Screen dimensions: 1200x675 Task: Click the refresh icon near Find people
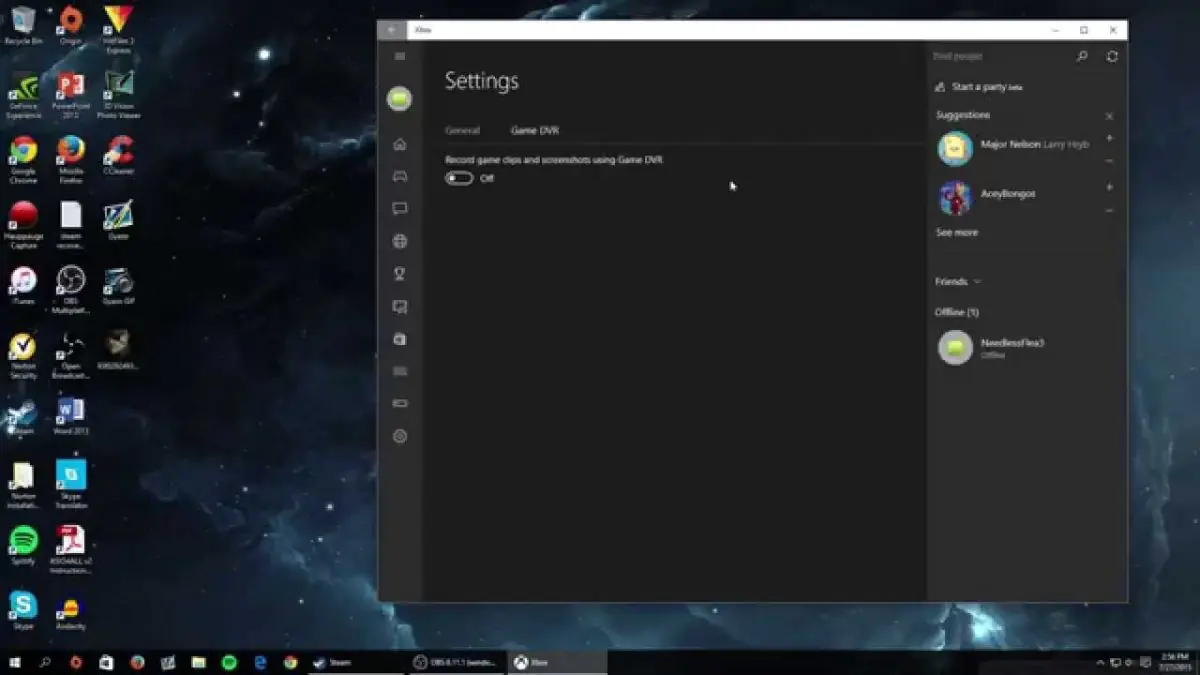1111,57
